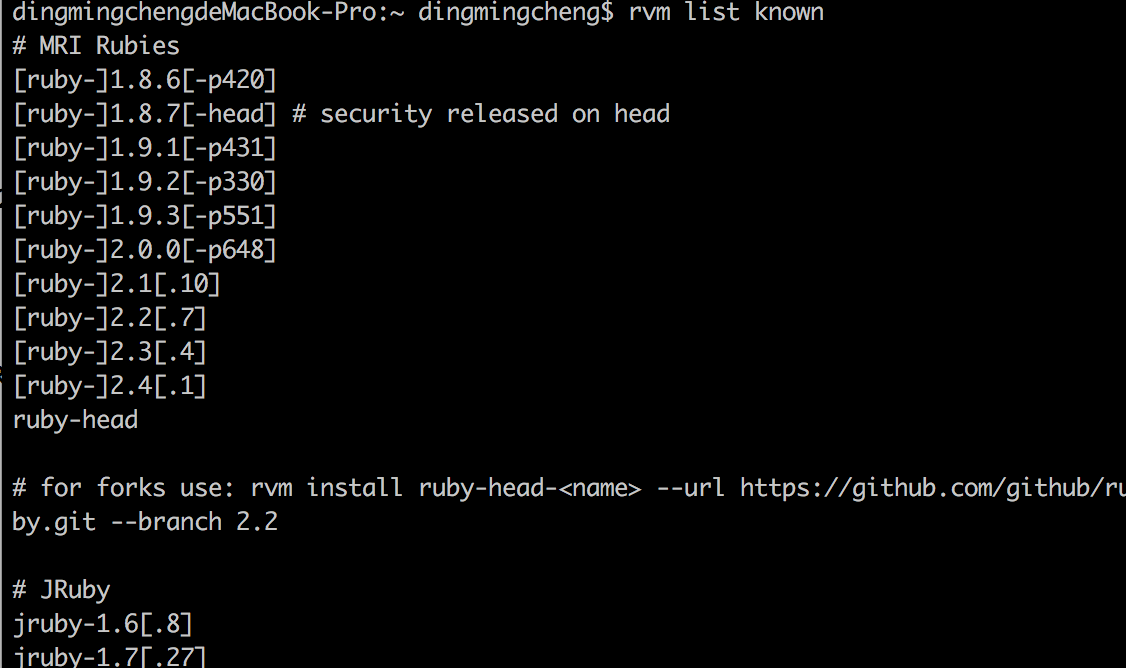Screen dimensions: 1126x668
Task: Click the ruby-head line
Action: [75, 420]
